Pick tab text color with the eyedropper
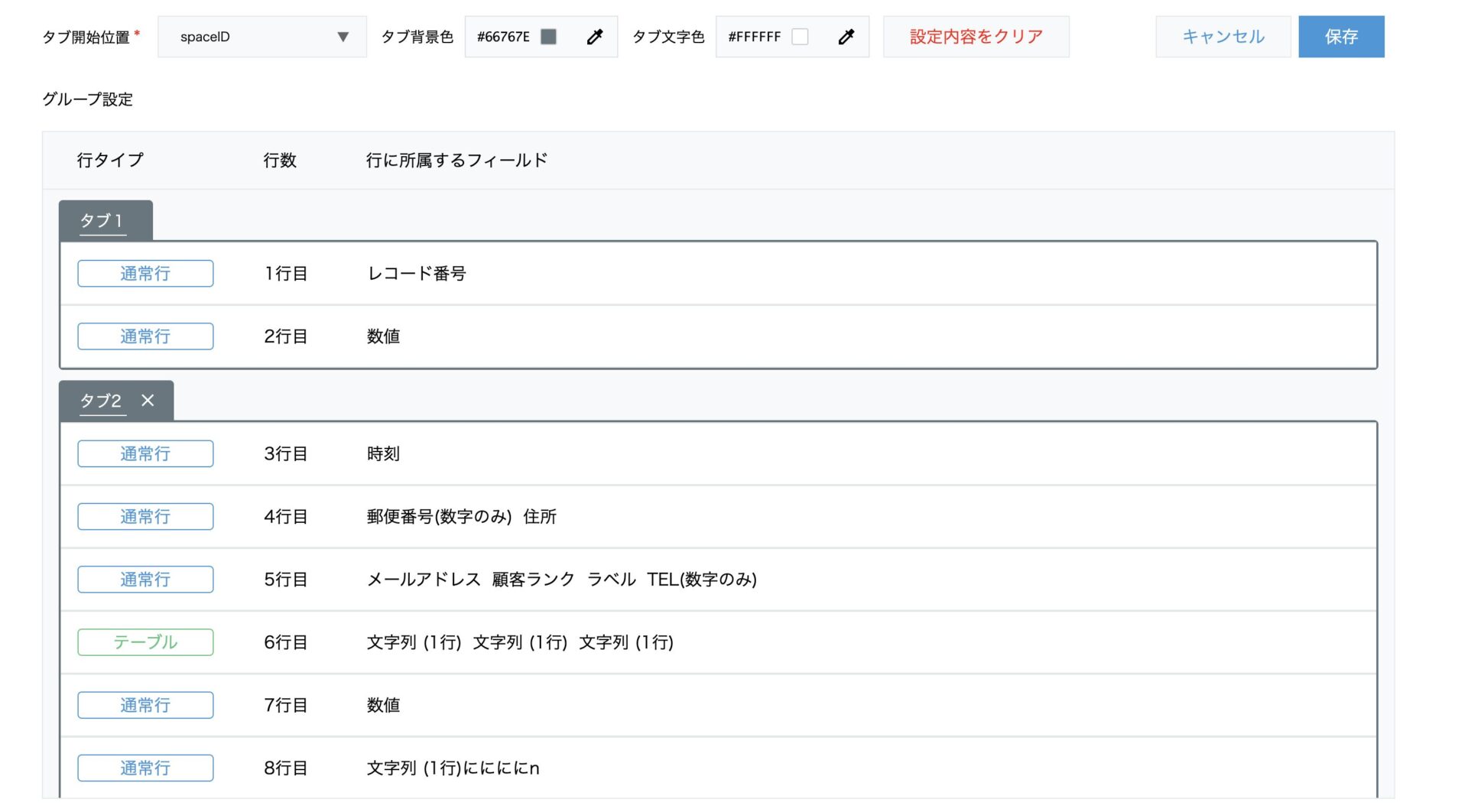Image resolution: width=1468 pixels, height=812 pixels. (x=846, y=36)
